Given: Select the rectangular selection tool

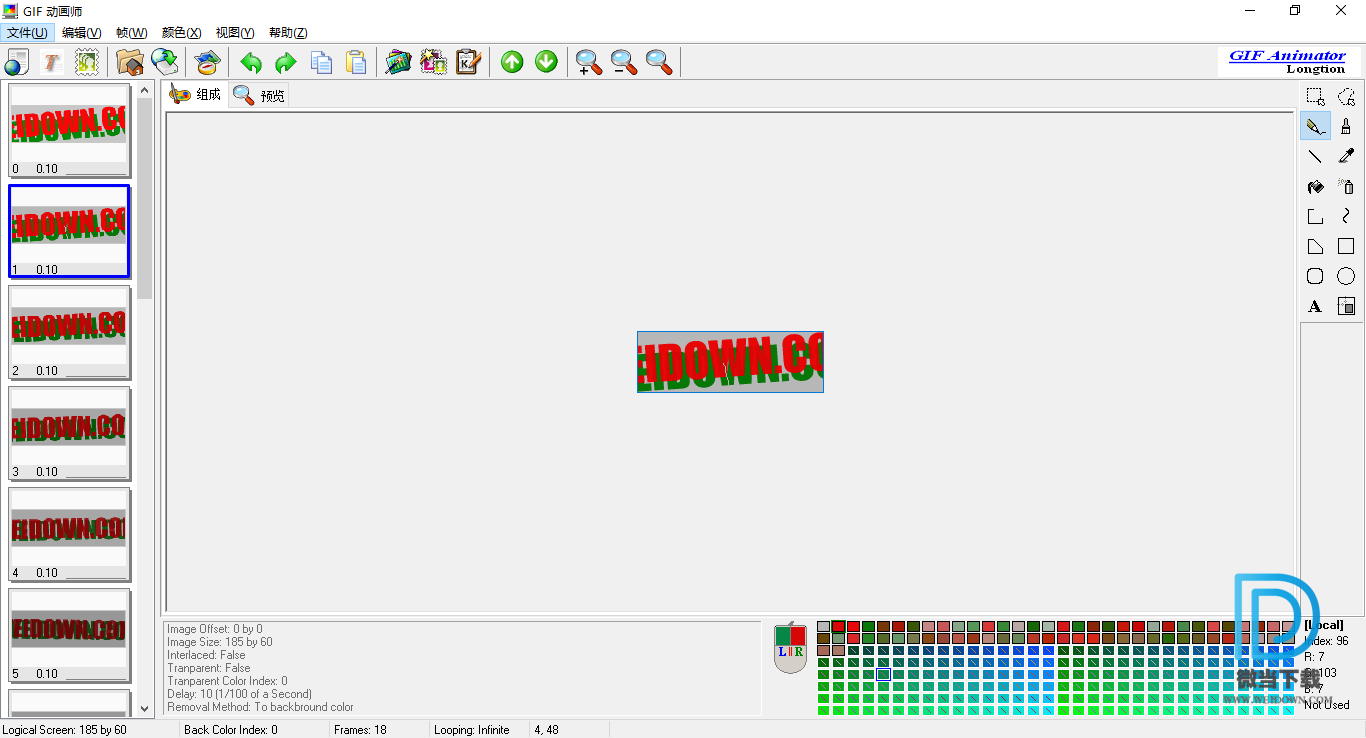Looking at the screenshot, I should 1316,97.
